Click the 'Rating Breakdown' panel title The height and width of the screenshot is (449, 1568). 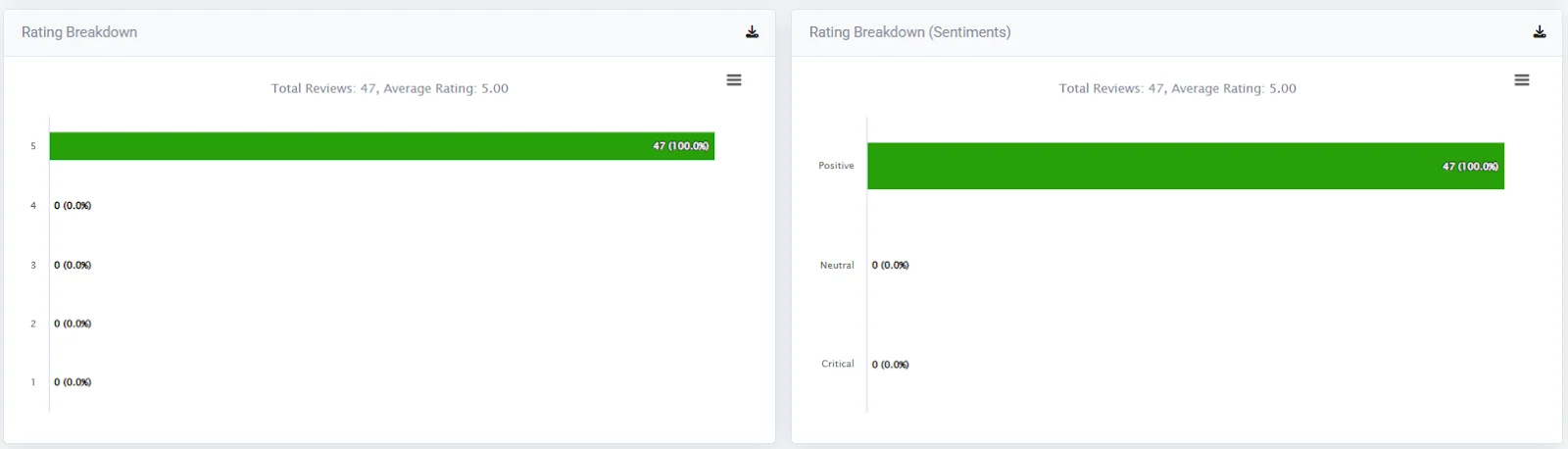click(79, 32)
